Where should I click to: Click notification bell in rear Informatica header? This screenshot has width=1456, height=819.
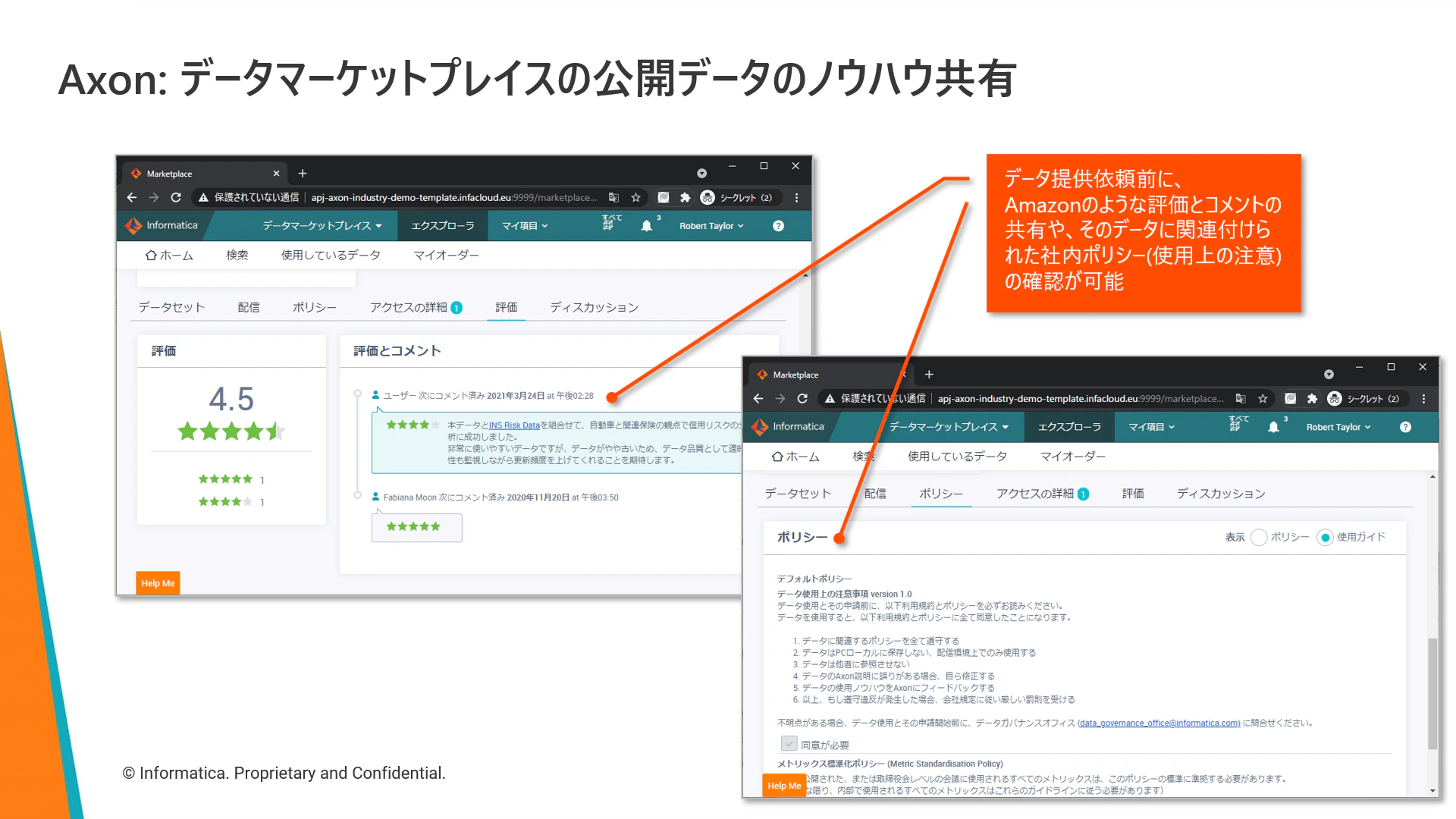pyautogui.click(x=646, y=226)
